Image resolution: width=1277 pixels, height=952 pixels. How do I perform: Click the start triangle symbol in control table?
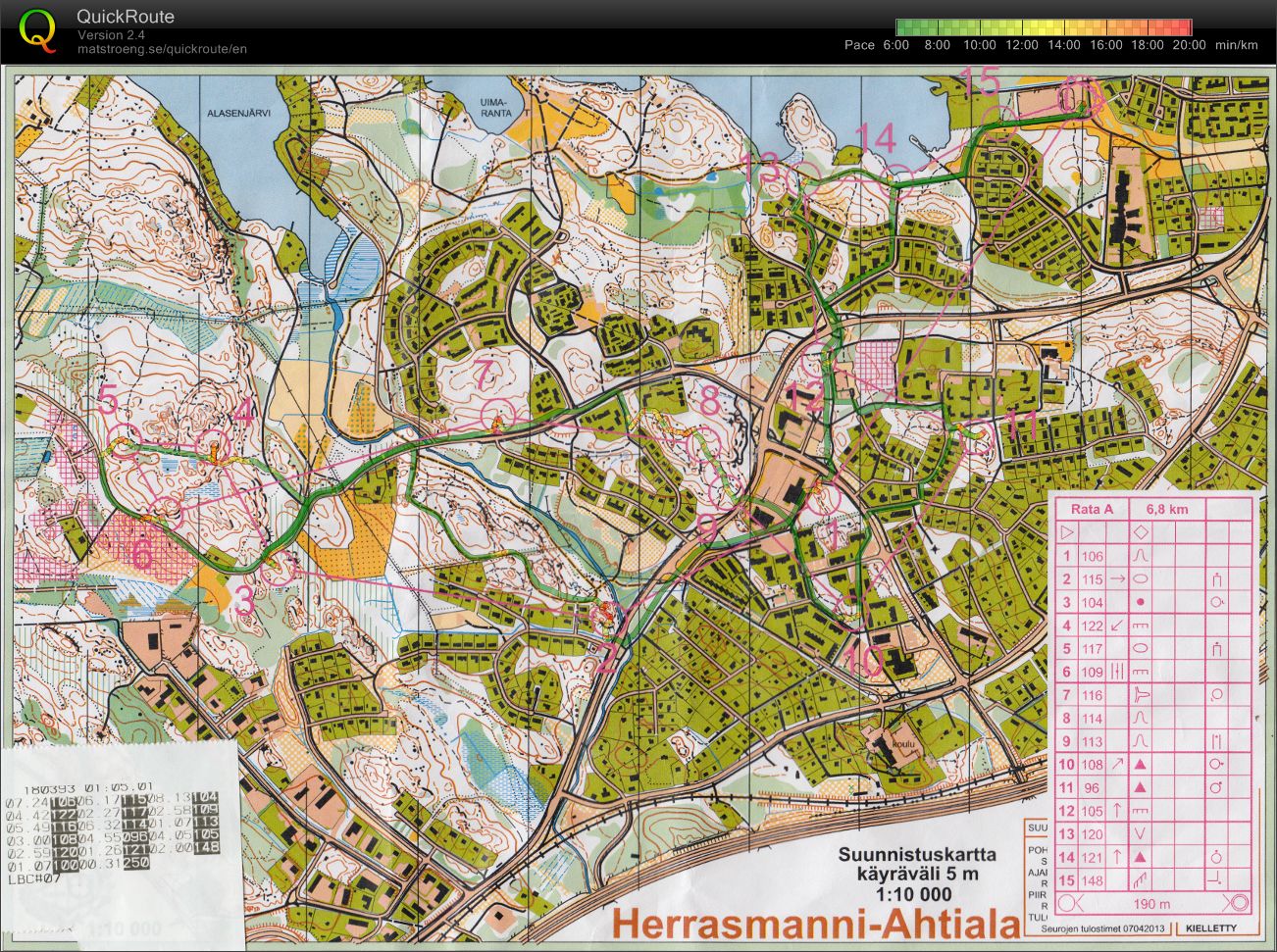coord(1065,532)
